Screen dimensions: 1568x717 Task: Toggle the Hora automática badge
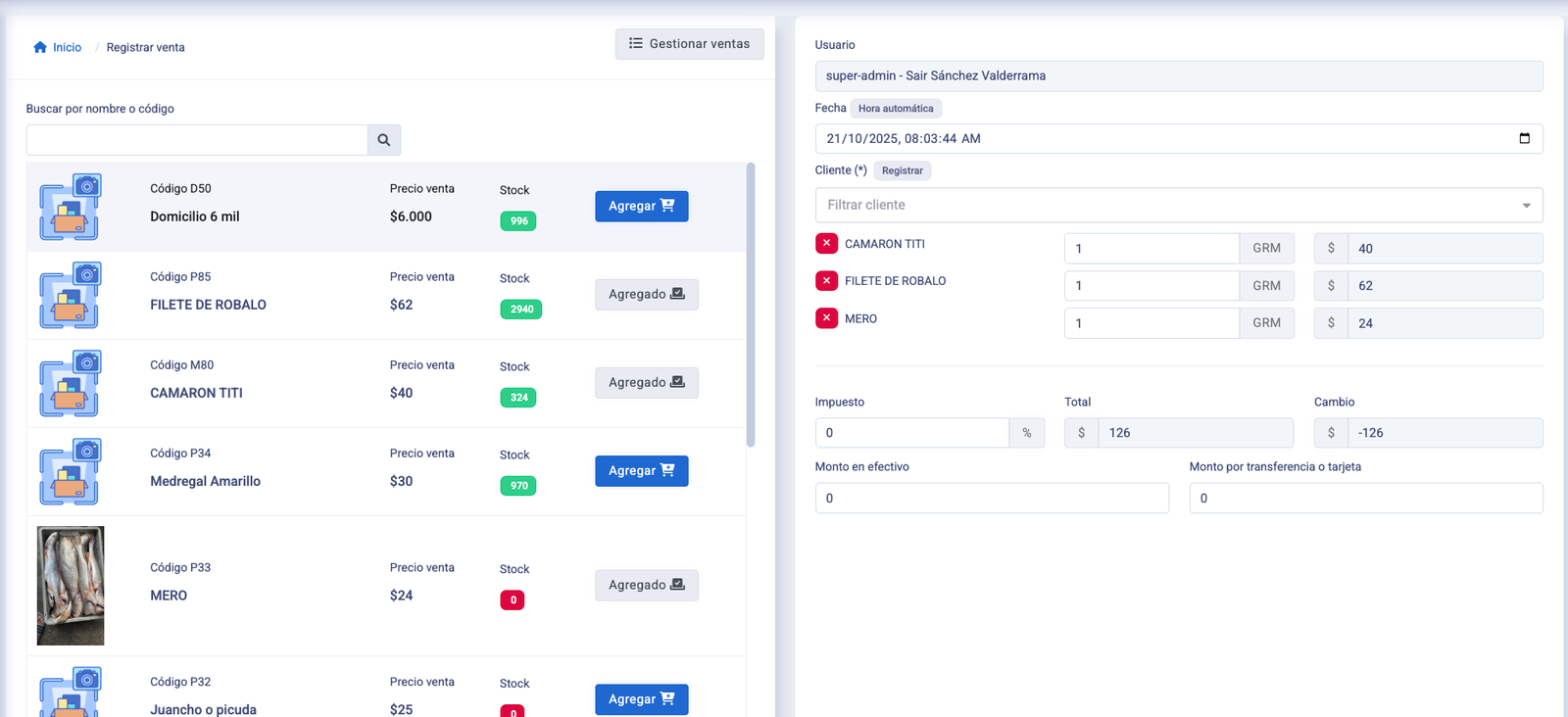(896, 109)
